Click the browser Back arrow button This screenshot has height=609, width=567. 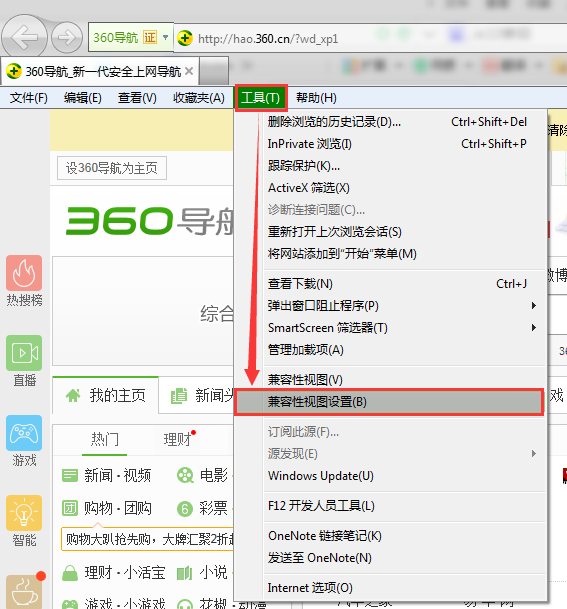coord(24,38)
